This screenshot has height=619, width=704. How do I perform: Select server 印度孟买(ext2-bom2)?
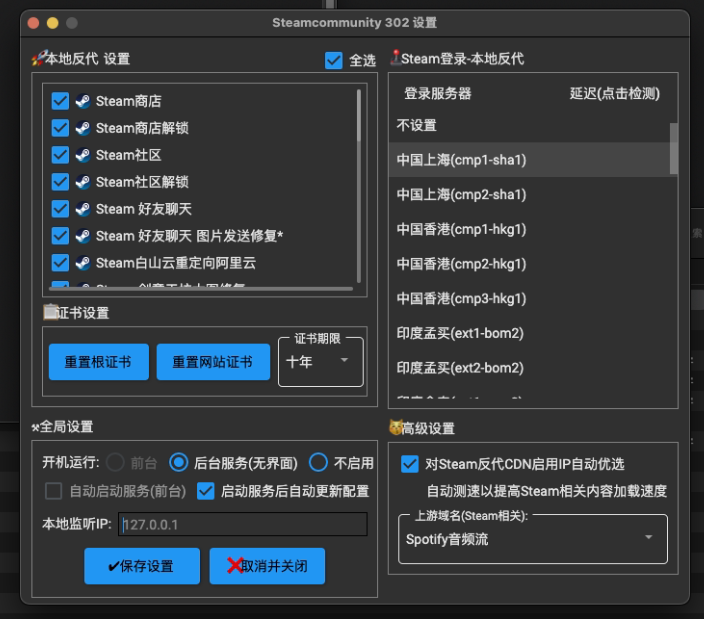tap(529, 368)
